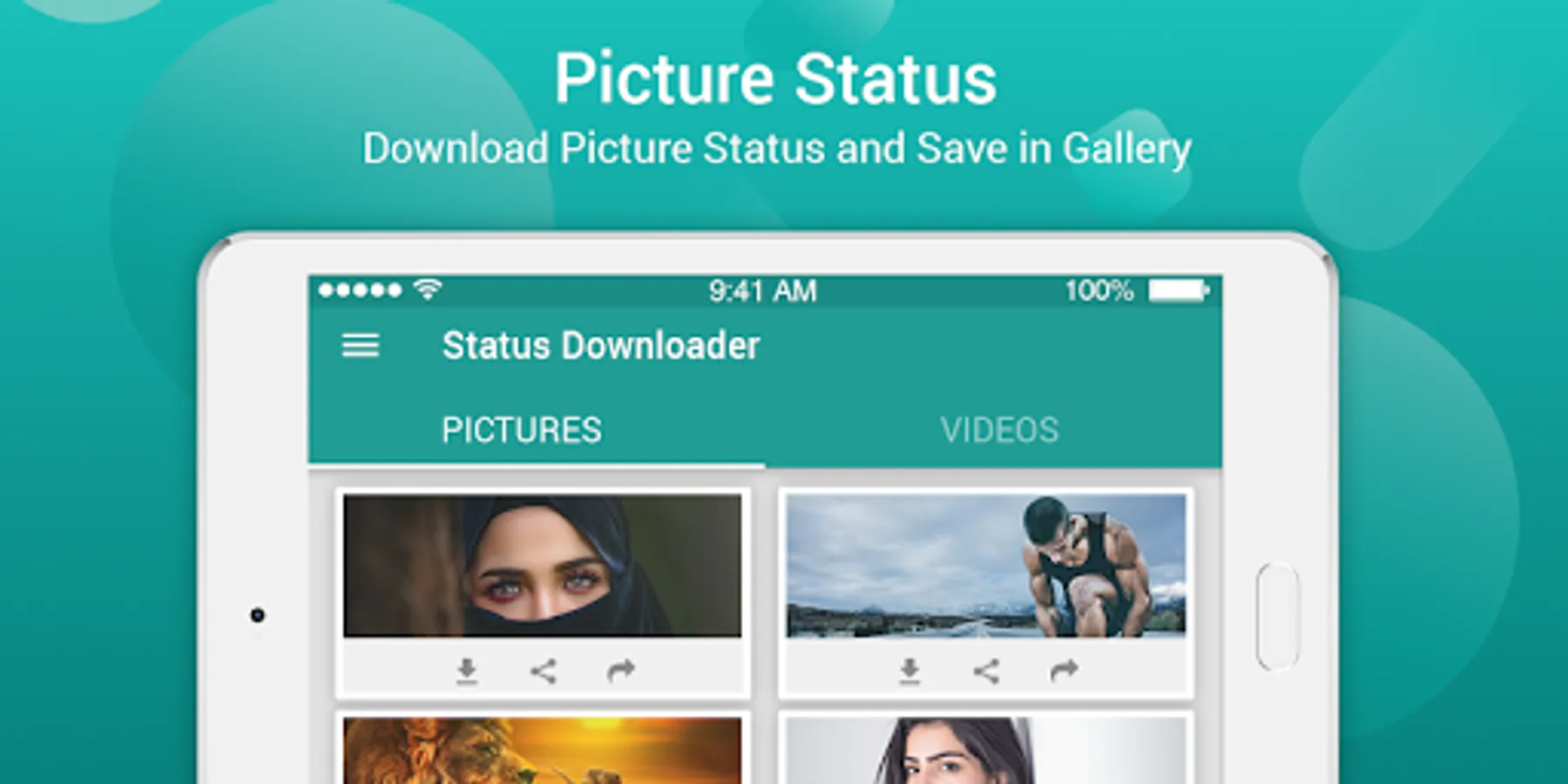Screen dimensions: 1568x784
Task: Download the athlete picture
Action: 909,671
